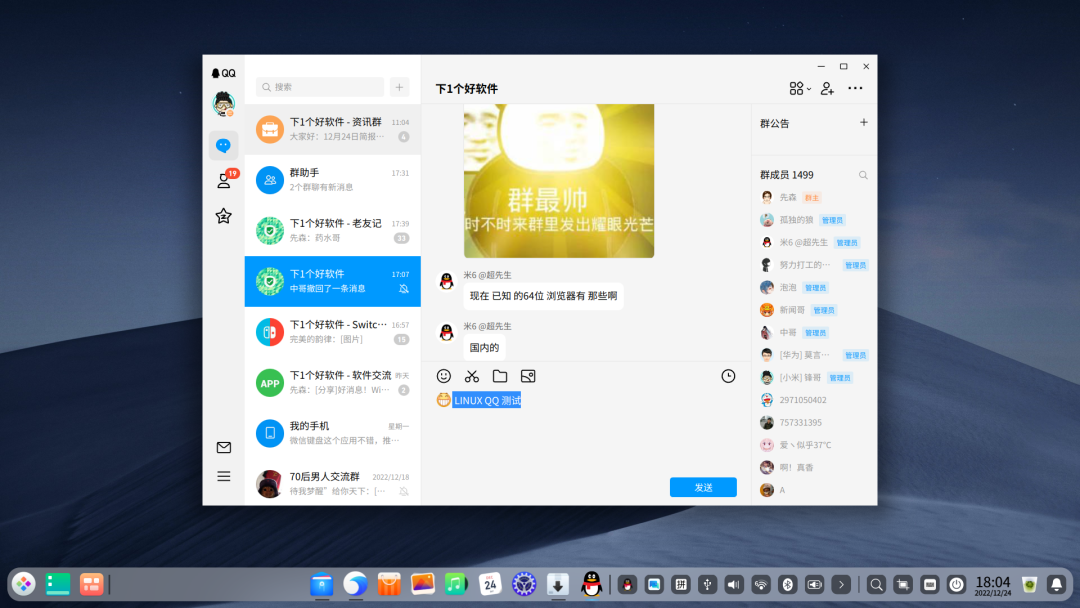Click the 米6 @超先生 avatar beside 国内的
This screenshot has height=608, width=1080.
click(x=446, y=333)
